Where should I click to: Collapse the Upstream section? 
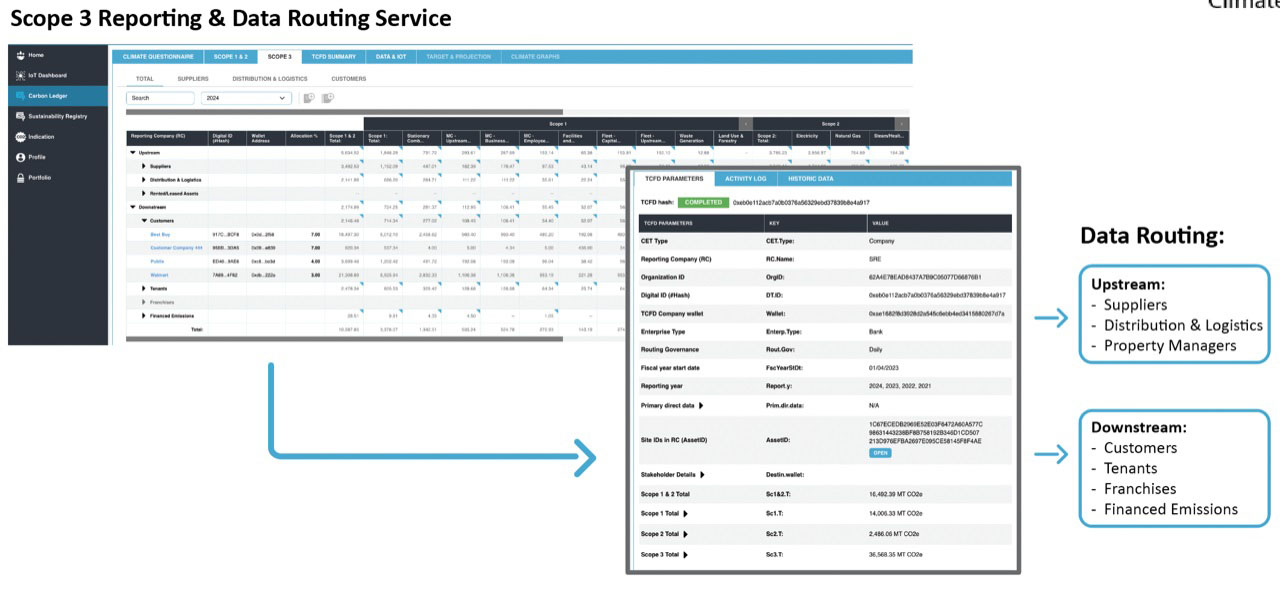pyautogui.click(x=132, y=151)
